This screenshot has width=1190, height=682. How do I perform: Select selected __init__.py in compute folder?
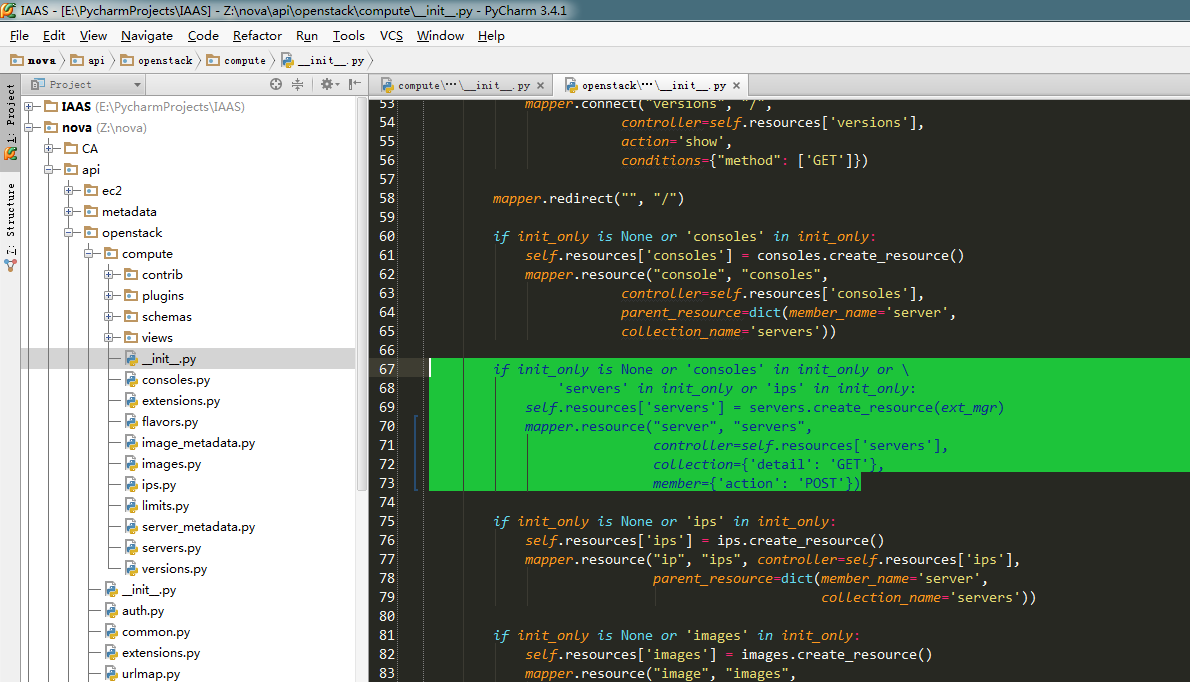coord(168,359)
